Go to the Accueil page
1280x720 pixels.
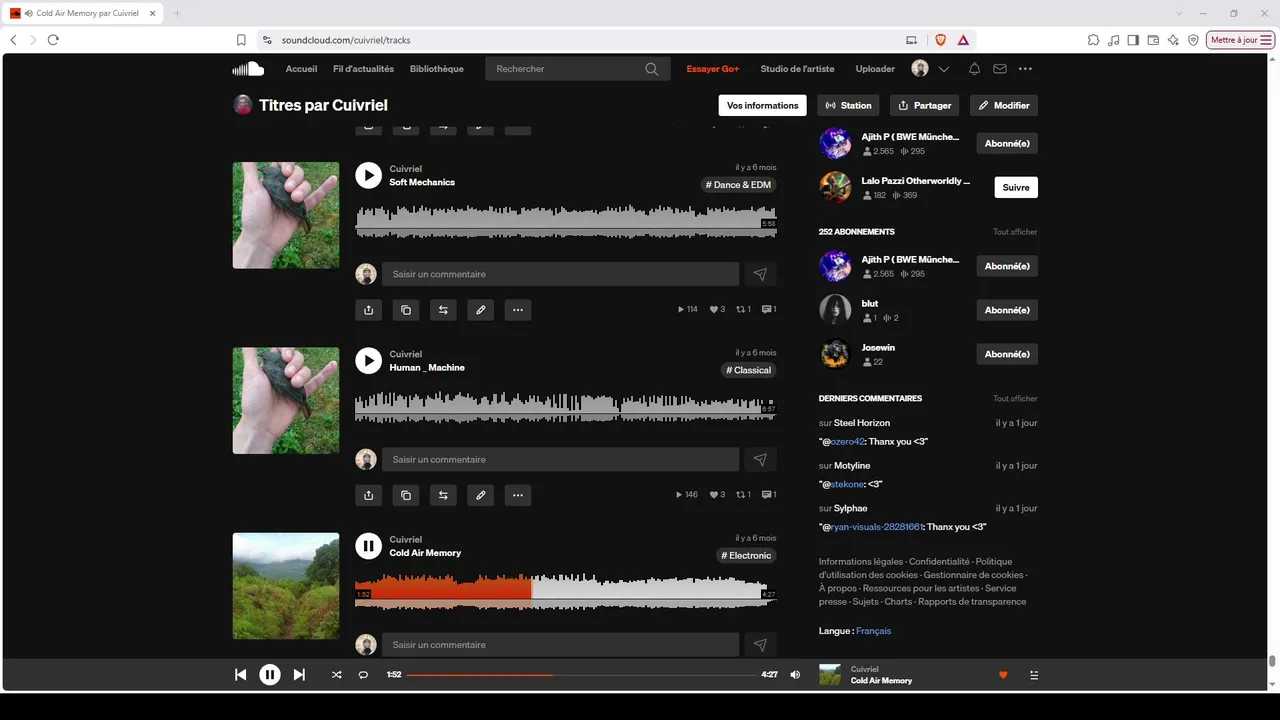(x=301, y=69)
